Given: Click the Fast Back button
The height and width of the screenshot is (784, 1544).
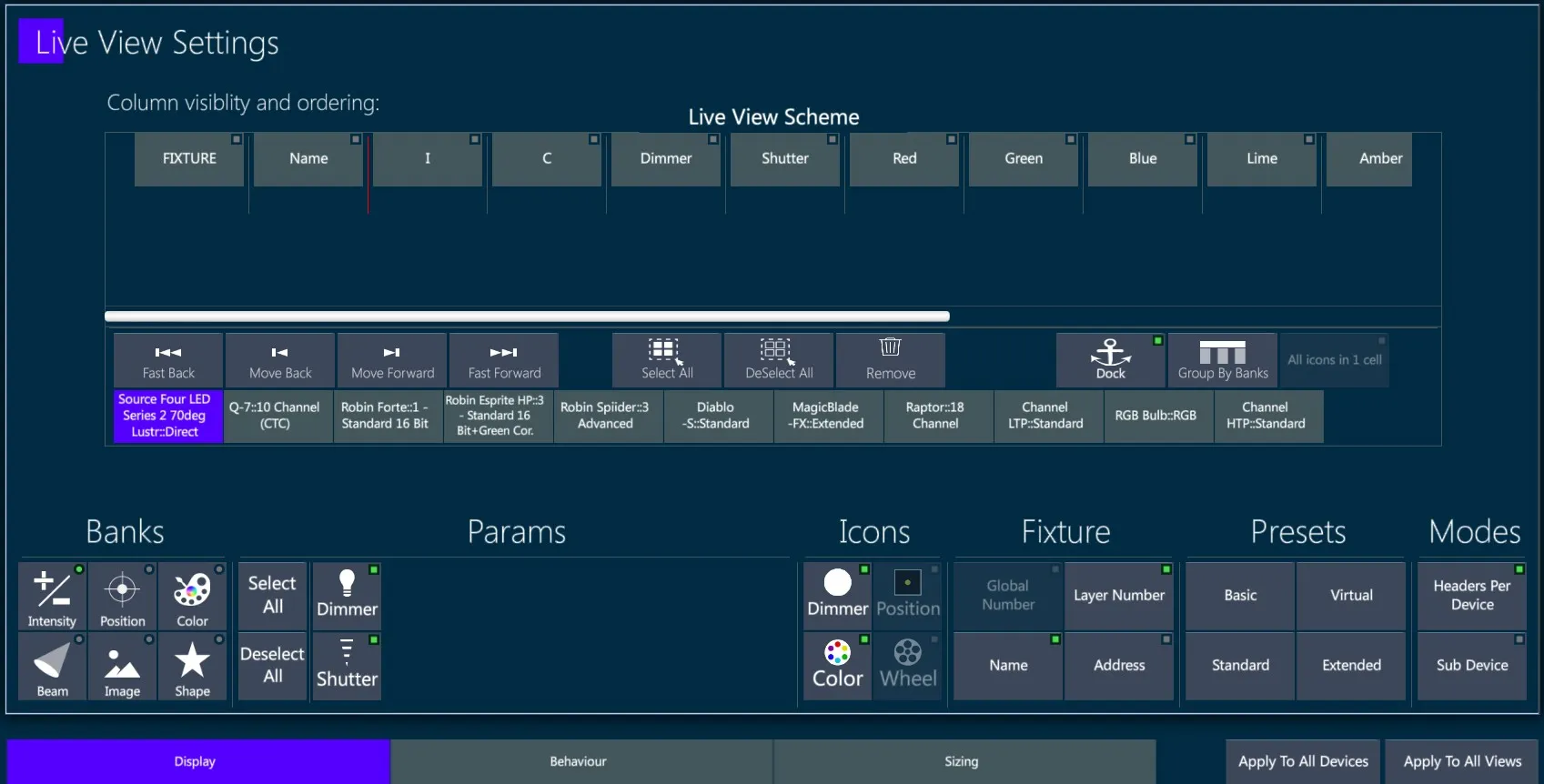Looking at the screenshot, I should click(x=168, y=360).
